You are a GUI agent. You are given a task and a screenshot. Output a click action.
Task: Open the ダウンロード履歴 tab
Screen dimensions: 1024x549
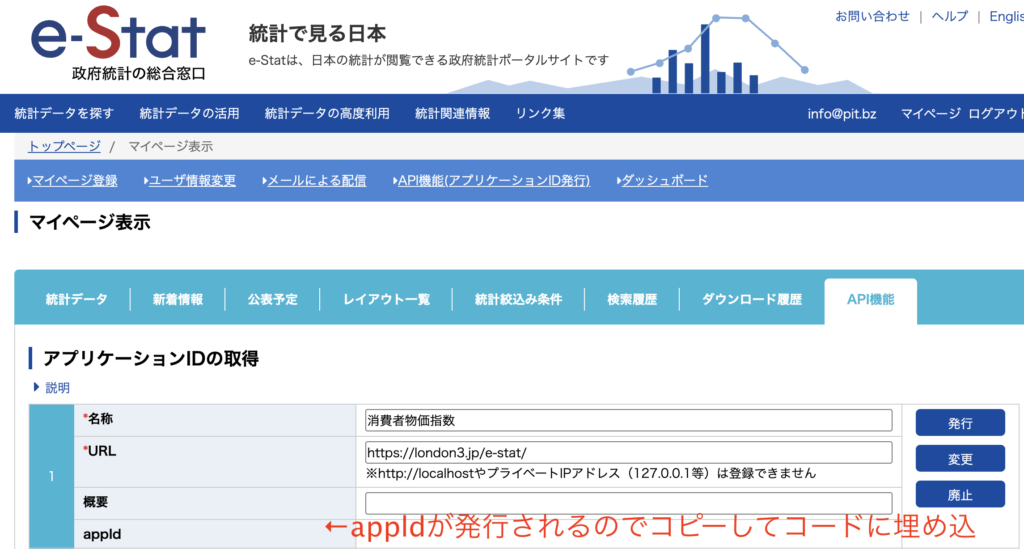(x=751, y=300)
